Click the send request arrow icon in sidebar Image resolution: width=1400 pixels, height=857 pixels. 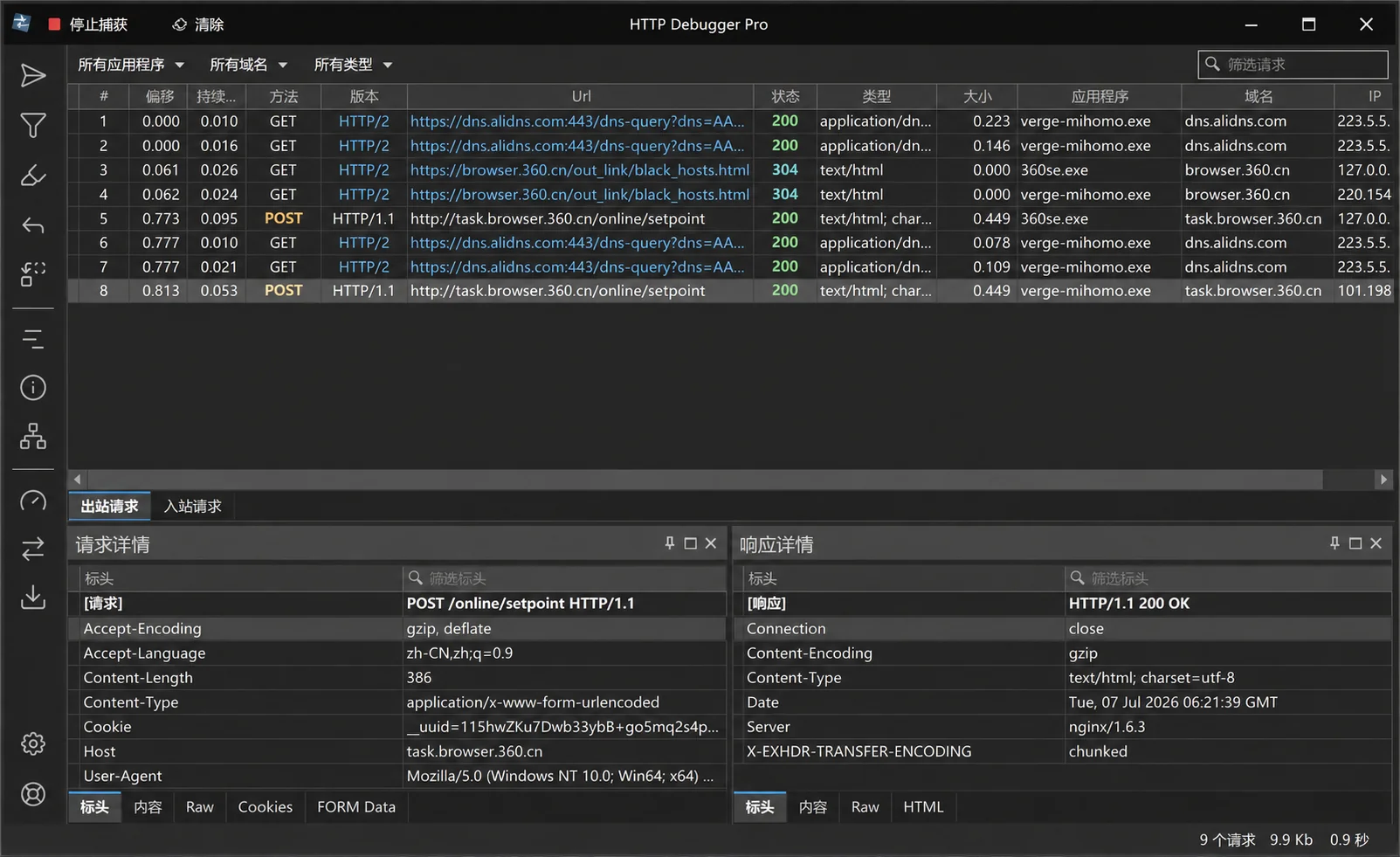tap(33, 76)
